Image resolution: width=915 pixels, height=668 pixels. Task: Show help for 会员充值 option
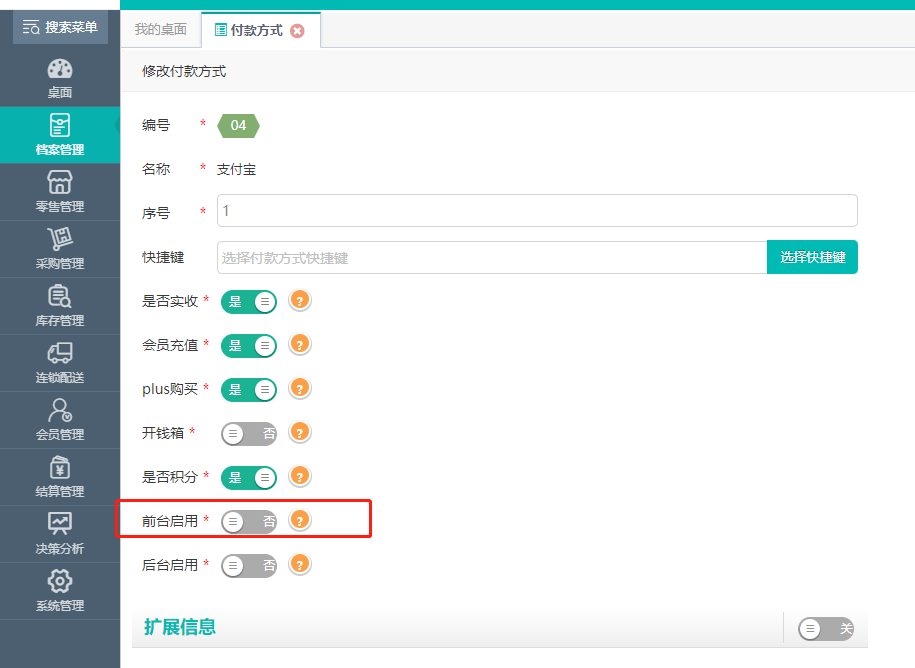[299, 345]
